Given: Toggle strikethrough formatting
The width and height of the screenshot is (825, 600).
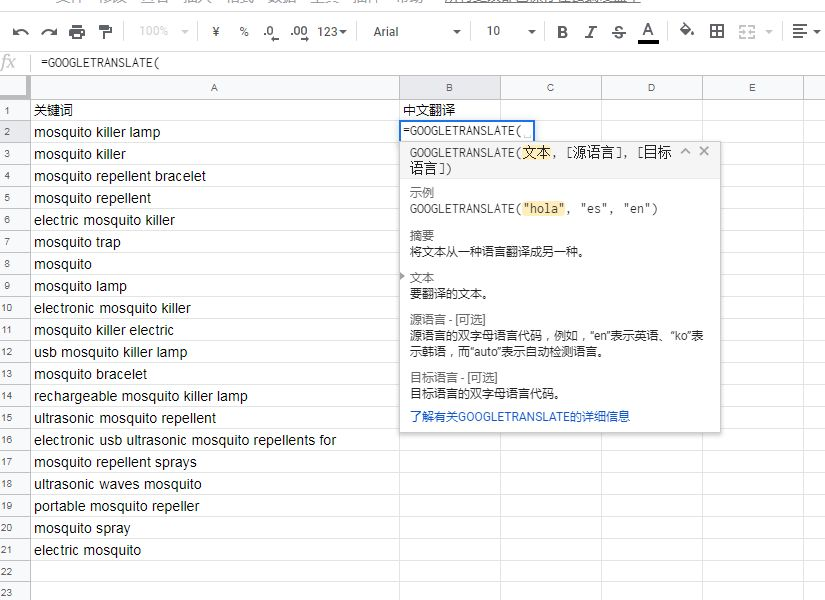Looking at the screenshot, I should 619,32.
